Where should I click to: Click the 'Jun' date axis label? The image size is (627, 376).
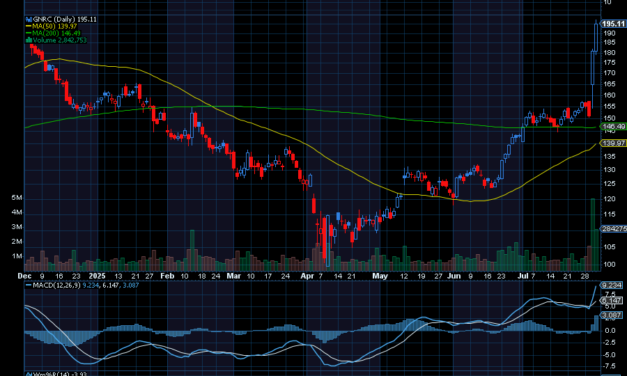454,276
